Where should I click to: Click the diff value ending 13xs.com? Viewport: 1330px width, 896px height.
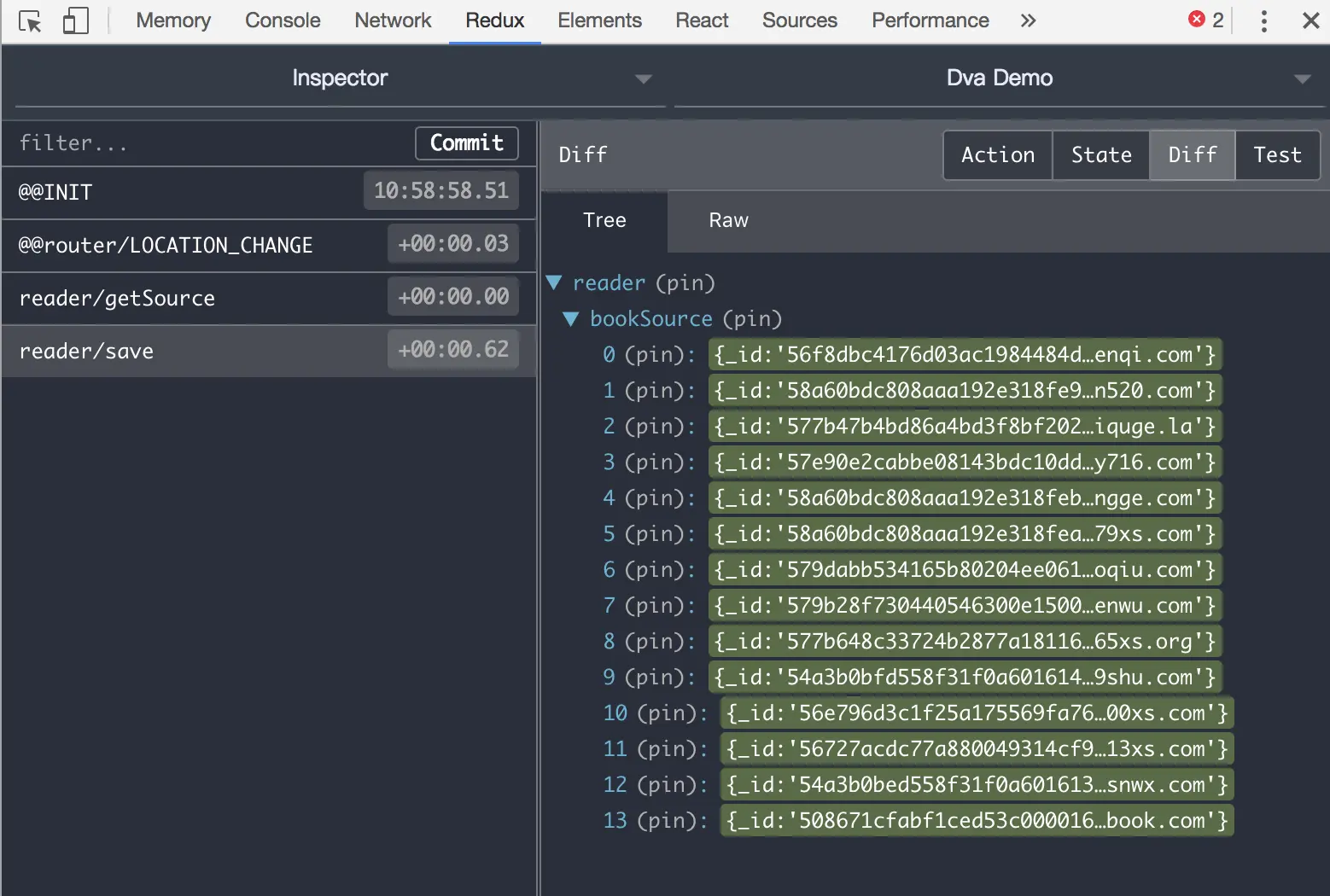[x=977, y=748]
